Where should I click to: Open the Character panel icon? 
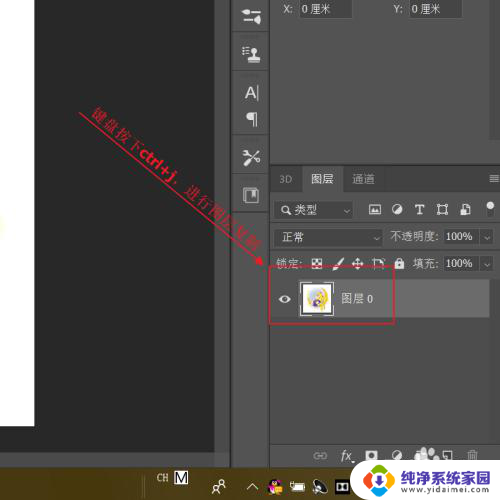[x=252, y=93]
